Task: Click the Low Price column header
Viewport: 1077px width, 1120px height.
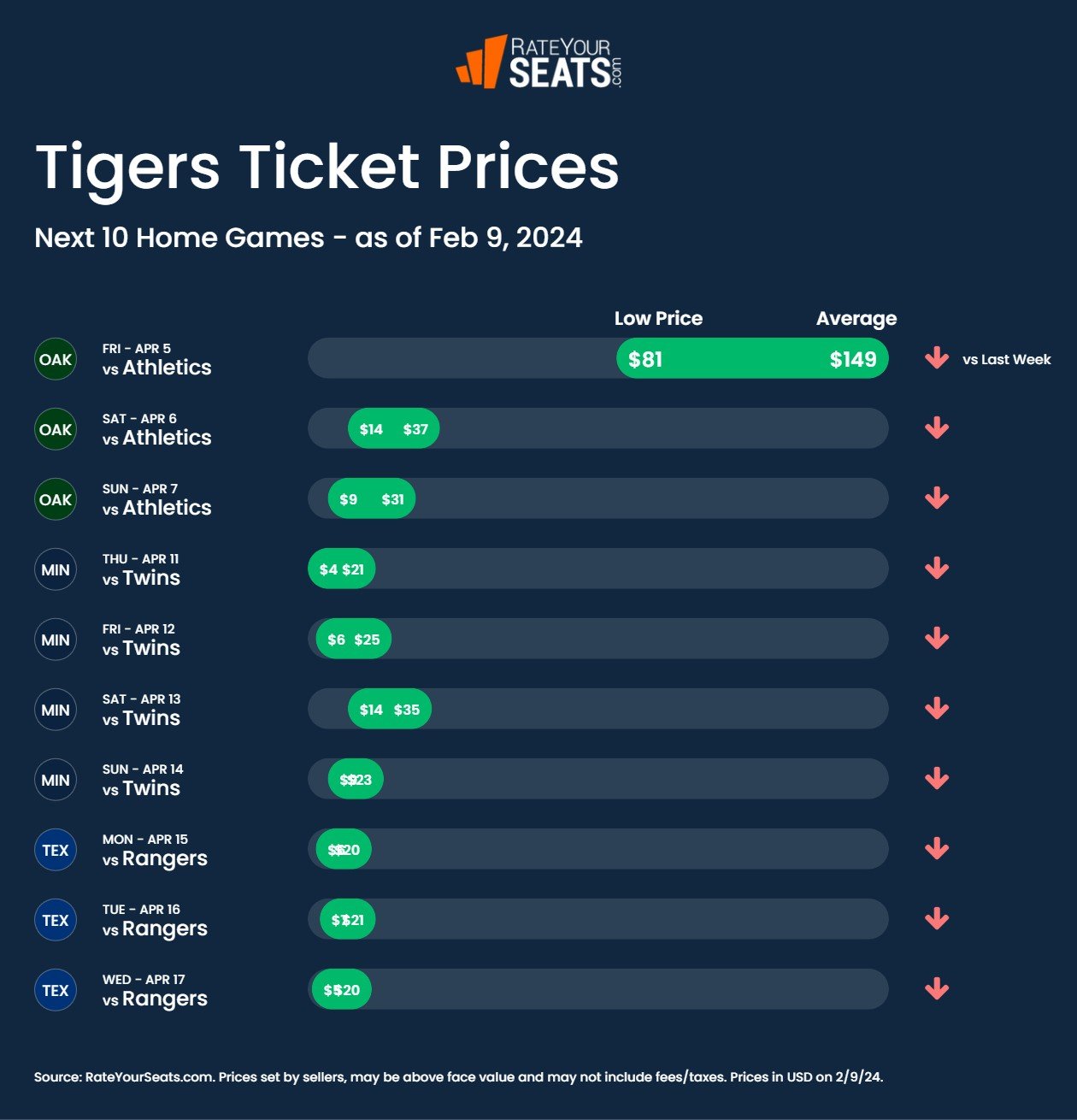Action: 658,318
